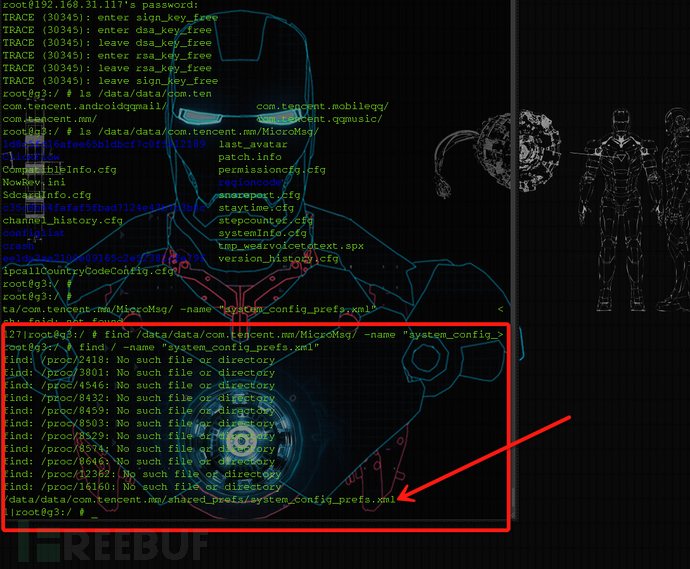The width and height of the screenshot is (690, 569).
Task: Click the com.tencent.qqmusic/ directory name
Action: pyautogui.click(x=322, y=119)
